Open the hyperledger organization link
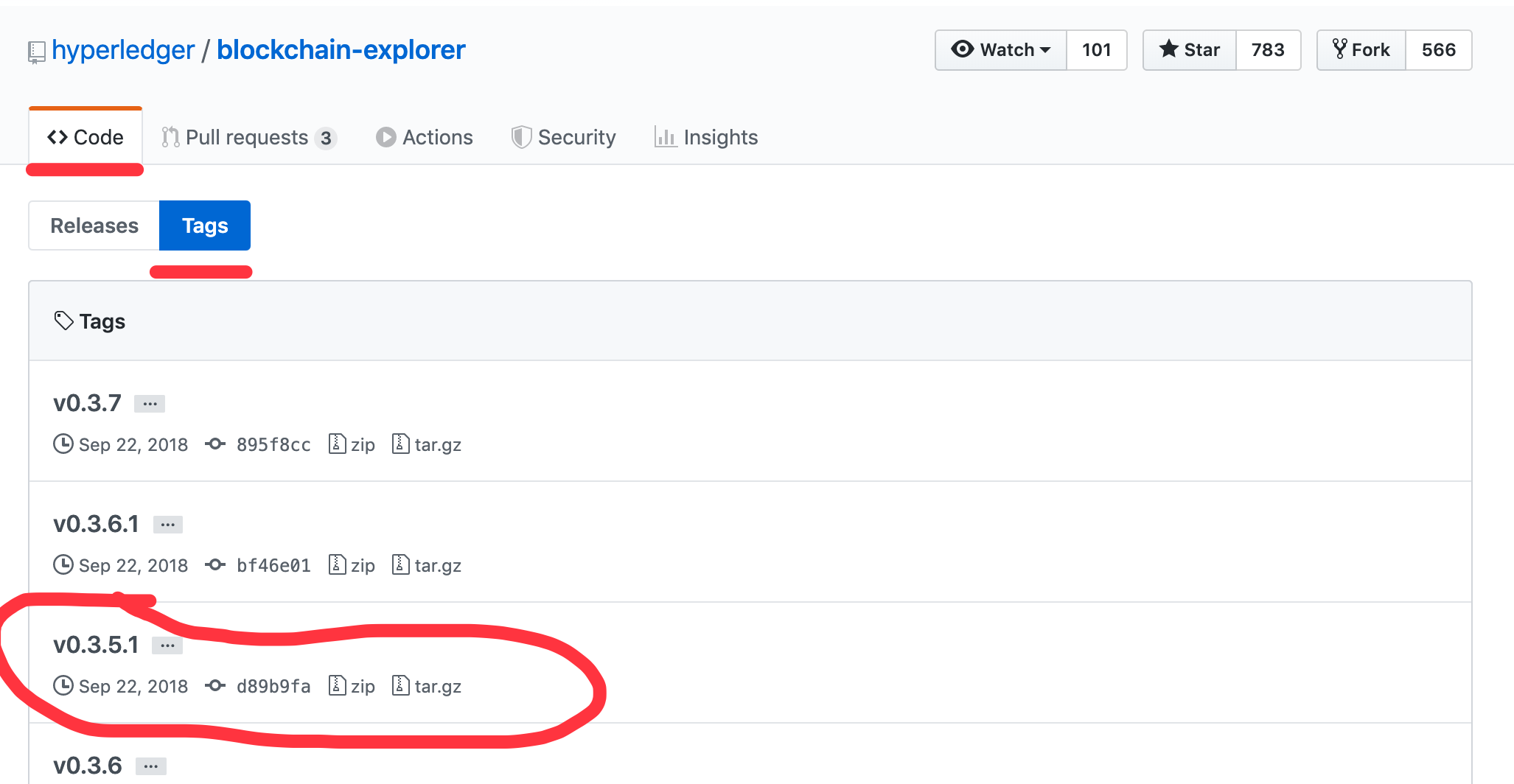1514x784 pixels. coord(123,50)
